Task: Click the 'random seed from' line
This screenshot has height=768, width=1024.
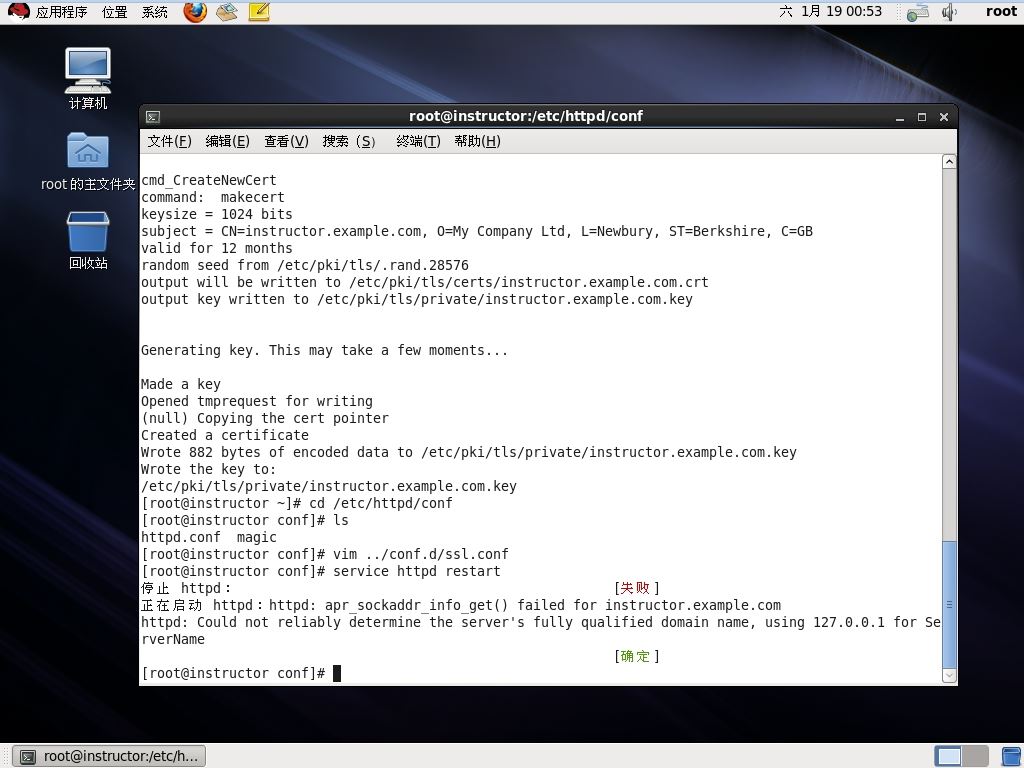Action: [305, 265]
